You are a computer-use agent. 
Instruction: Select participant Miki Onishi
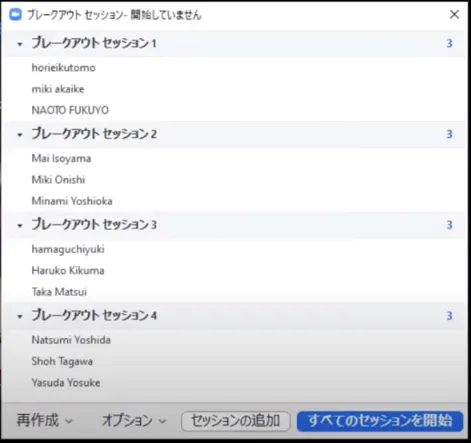pyautogui.click(x=58, y=180)
